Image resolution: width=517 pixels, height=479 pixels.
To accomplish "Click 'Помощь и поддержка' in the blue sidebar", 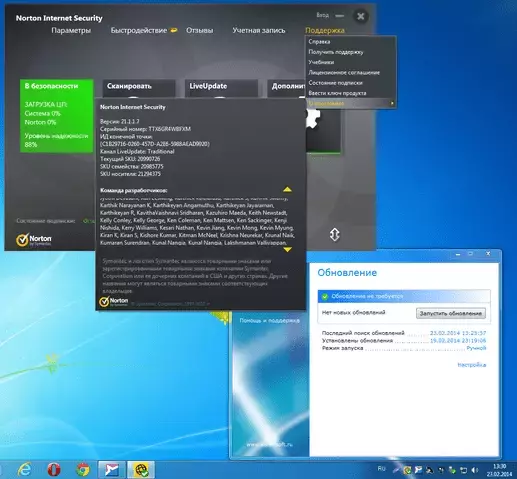I will (269, 321).
